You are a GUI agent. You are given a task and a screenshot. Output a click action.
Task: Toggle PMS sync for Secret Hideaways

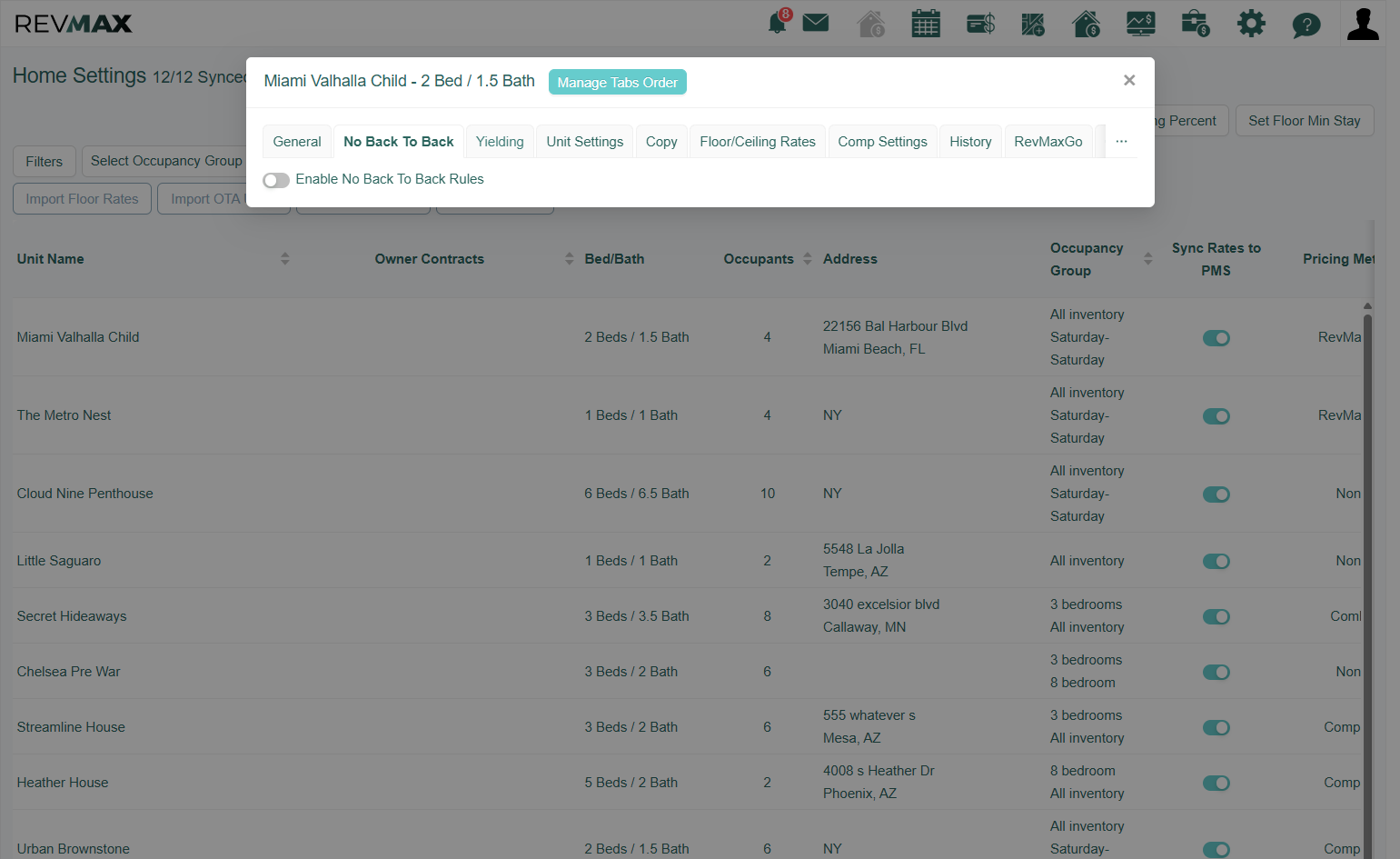pos(1216,617)
